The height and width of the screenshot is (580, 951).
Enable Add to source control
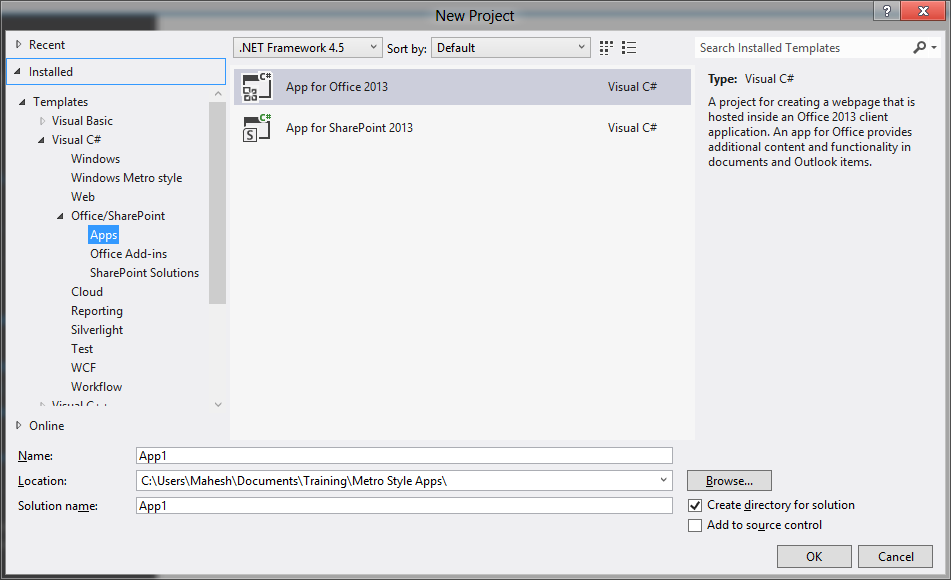click(695, 525)
